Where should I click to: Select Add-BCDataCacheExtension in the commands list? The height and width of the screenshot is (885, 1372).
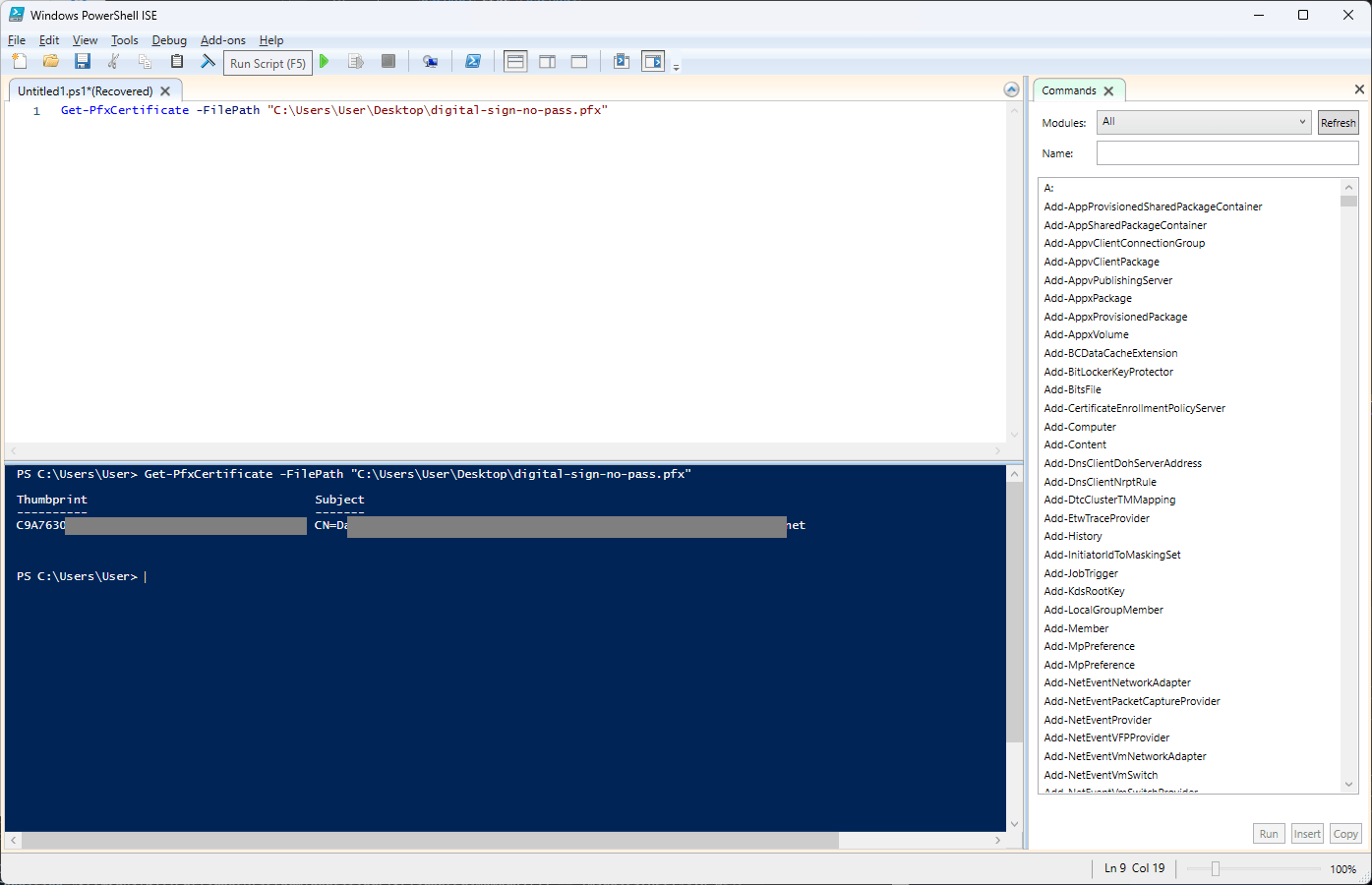click(x=1110, y=353)
